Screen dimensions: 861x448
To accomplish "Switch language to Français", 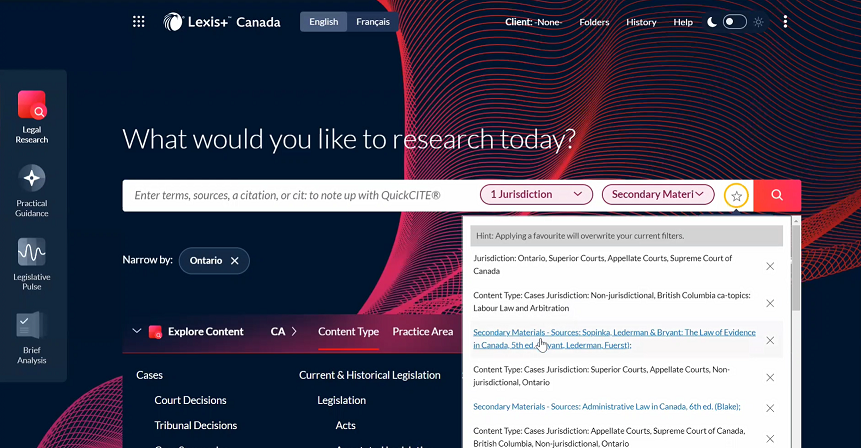I will [x=373, y=22].
